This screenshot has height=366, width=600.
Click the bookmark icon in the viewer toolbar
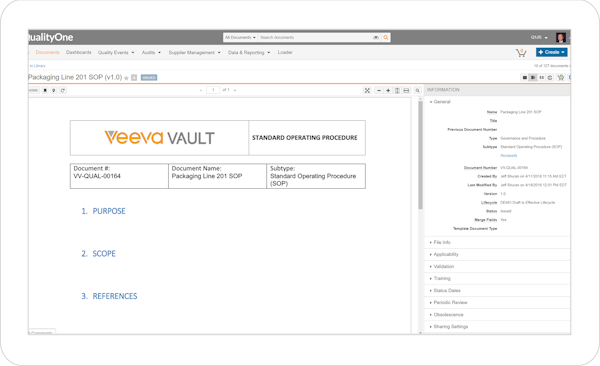[x=45, y=90]
